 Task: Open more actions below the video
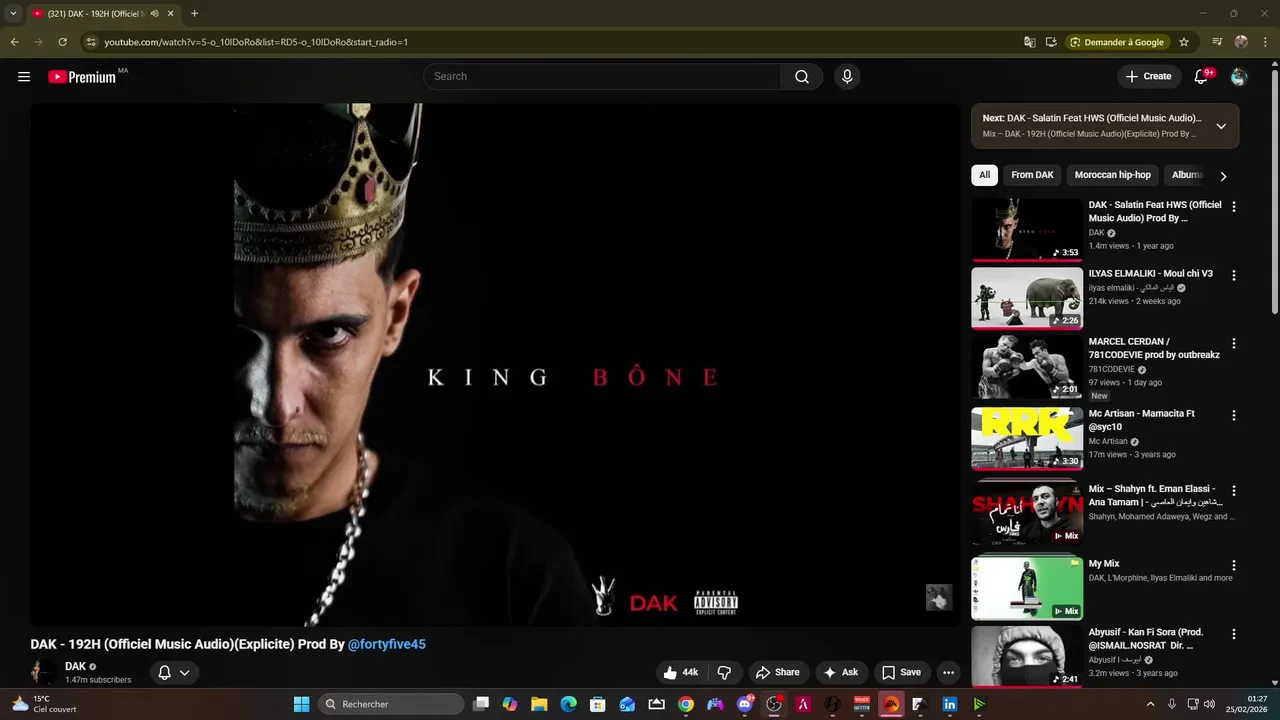pyautogui.click(x=949, y=672)
